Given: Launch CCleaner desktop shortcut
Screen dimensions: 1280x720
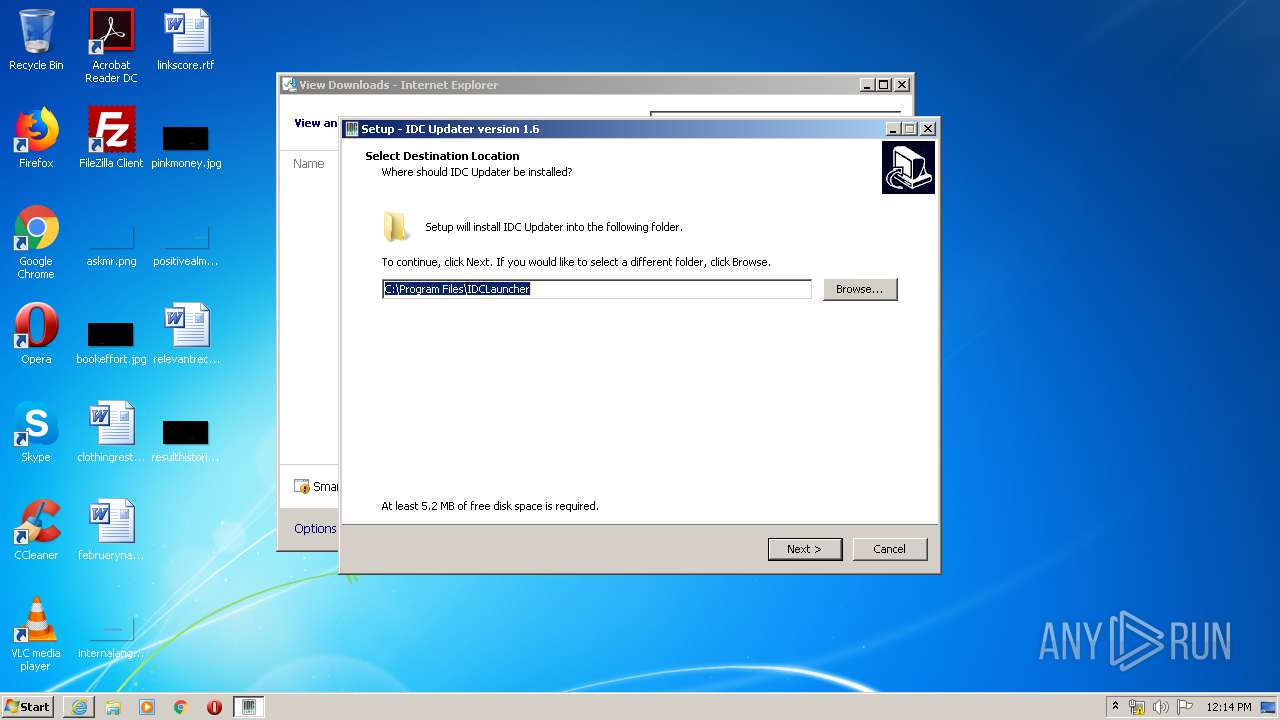Looking at the screenshot, I should [x=36, y=530].
